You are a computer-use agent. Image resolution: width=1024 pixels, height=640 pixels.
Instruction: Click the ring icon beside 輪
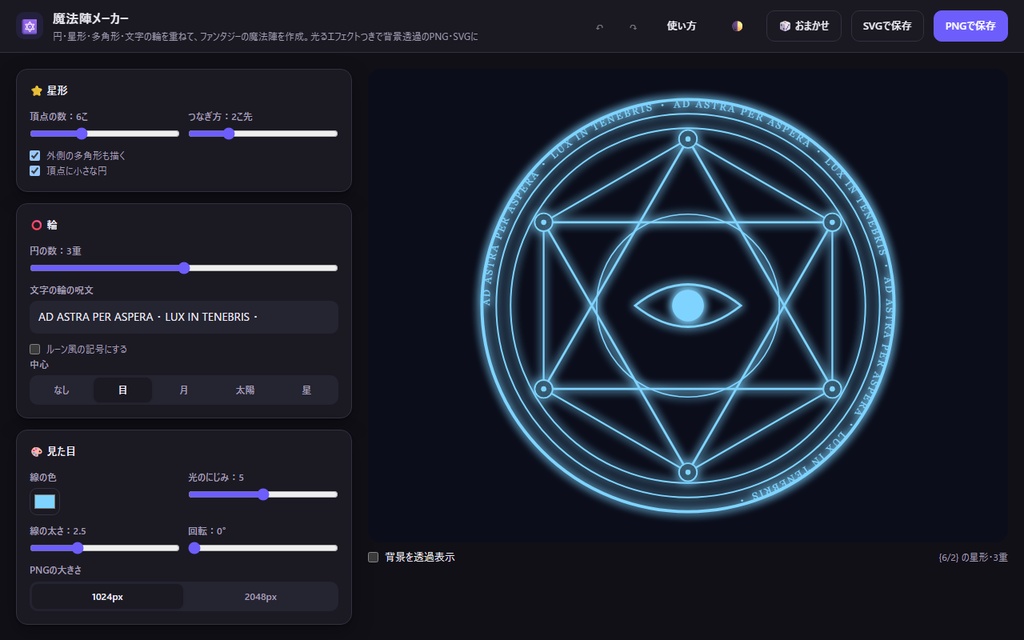pos(37,225)
